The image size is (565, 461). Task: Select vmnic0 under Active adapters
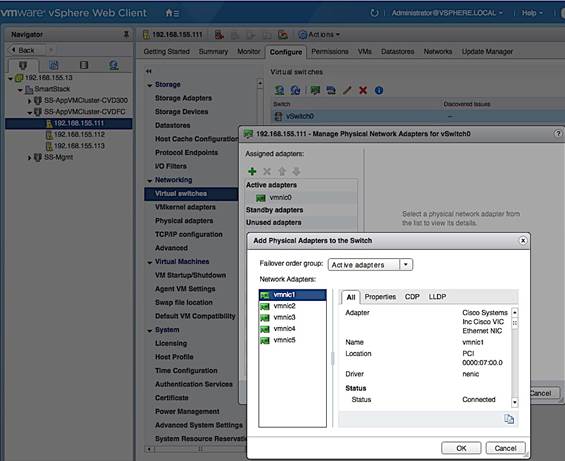[280, 198]
